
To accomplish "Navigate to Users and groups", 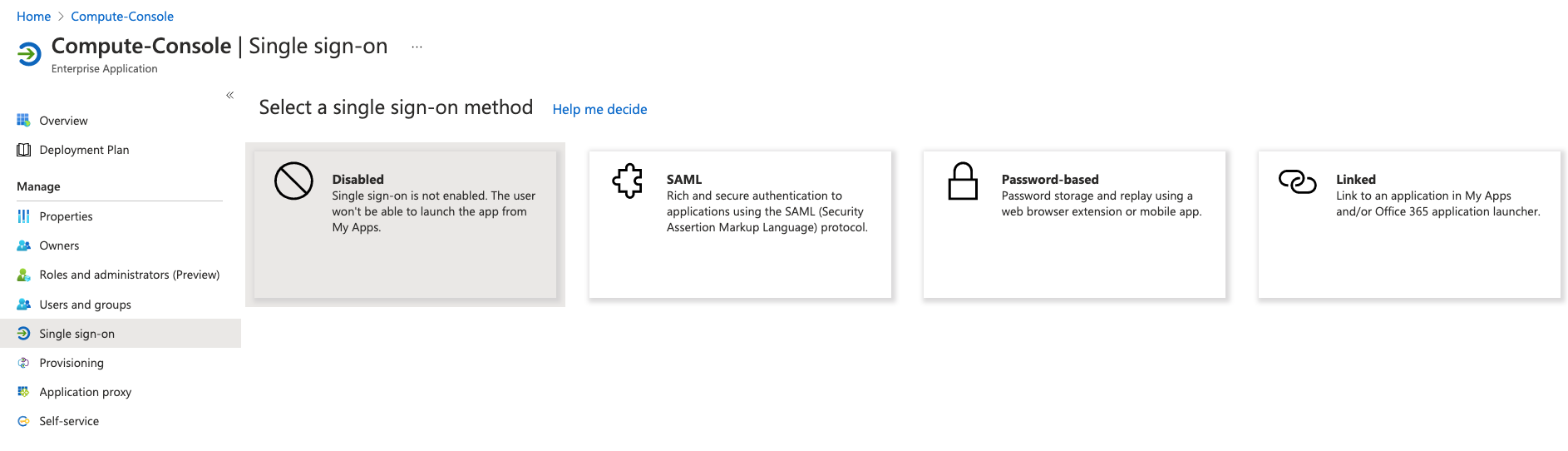I will tap(121, 305).
